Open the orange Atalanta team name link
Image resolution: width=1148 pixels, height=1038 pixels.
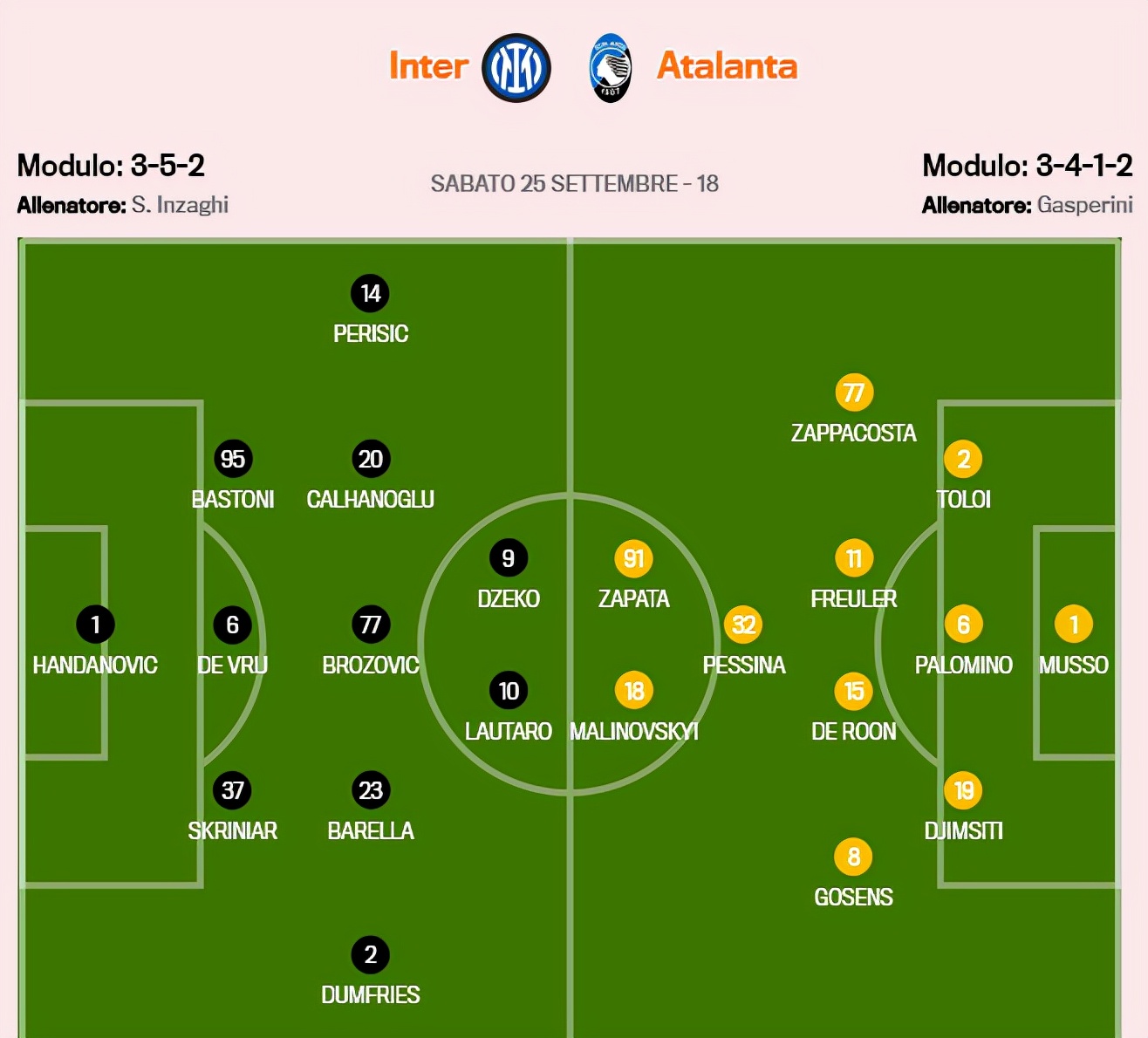(728, 66)
